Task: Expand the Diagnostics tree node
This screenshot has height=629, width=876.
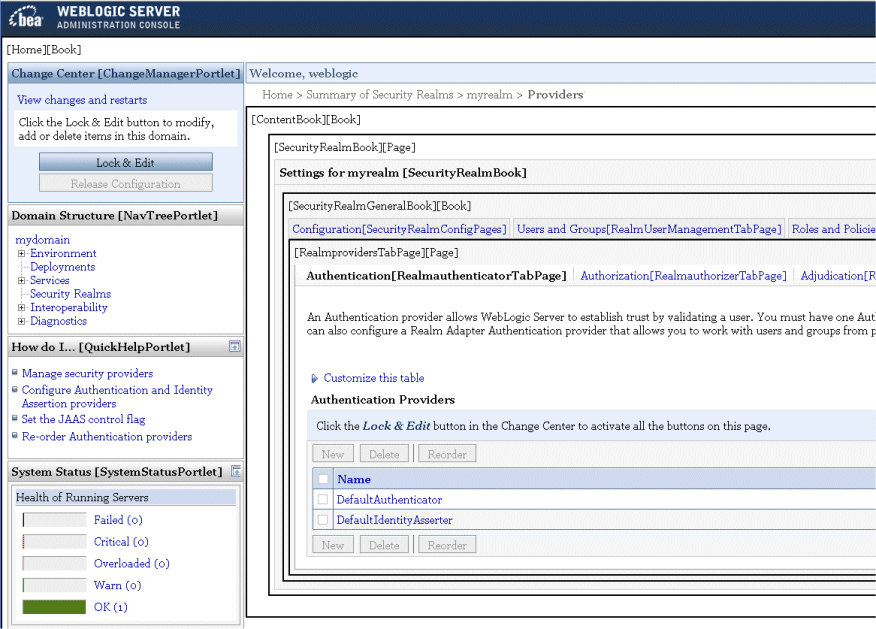Action: [x=22, y=320]
